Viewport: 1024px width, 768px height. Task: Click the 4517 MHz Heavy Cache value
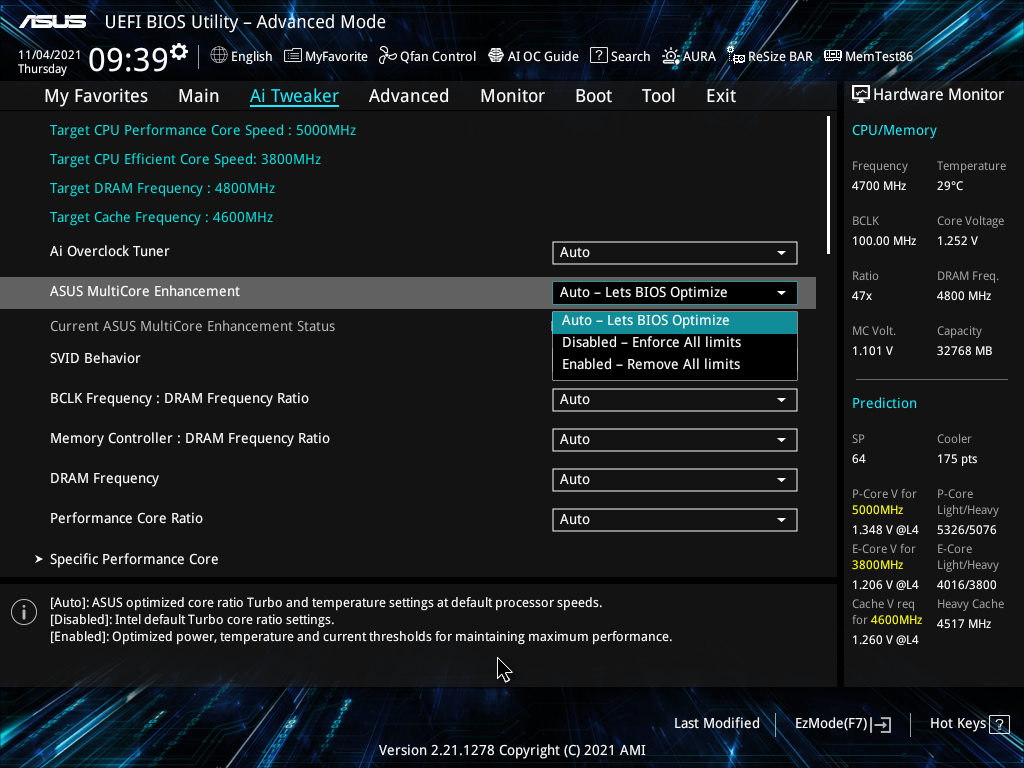pyautogui.click(x=964, y=624)
